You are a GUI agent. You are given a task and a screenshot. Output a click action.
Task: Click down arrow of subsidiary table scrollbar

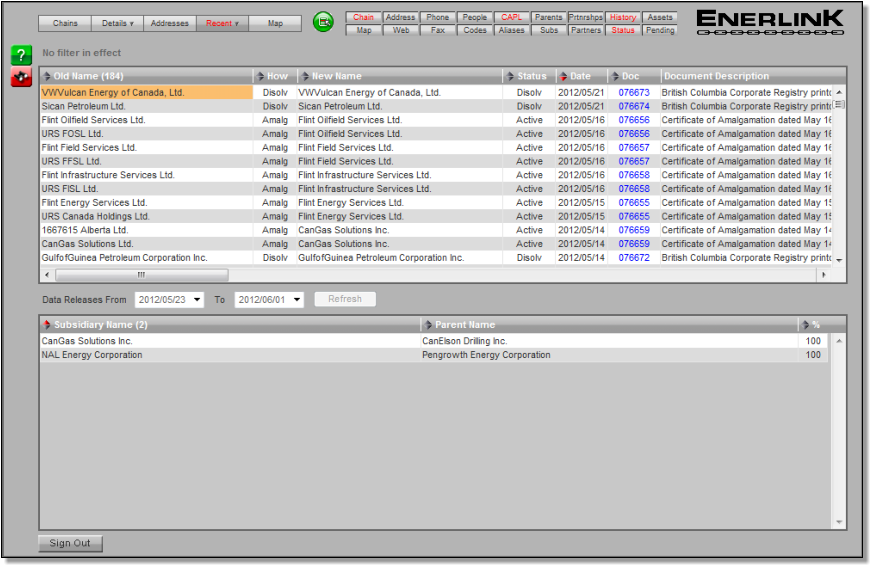pos(839,523)
